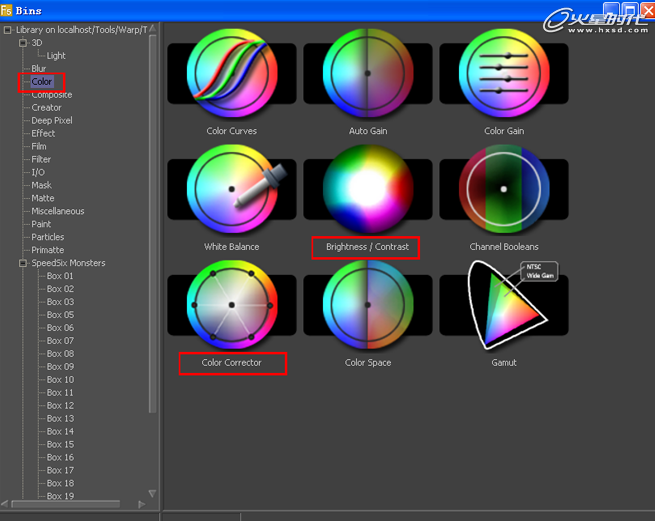Viewport: 655px width, 521px height.
Task: Click the tree scroll down arrow
Action: (152, 494)
